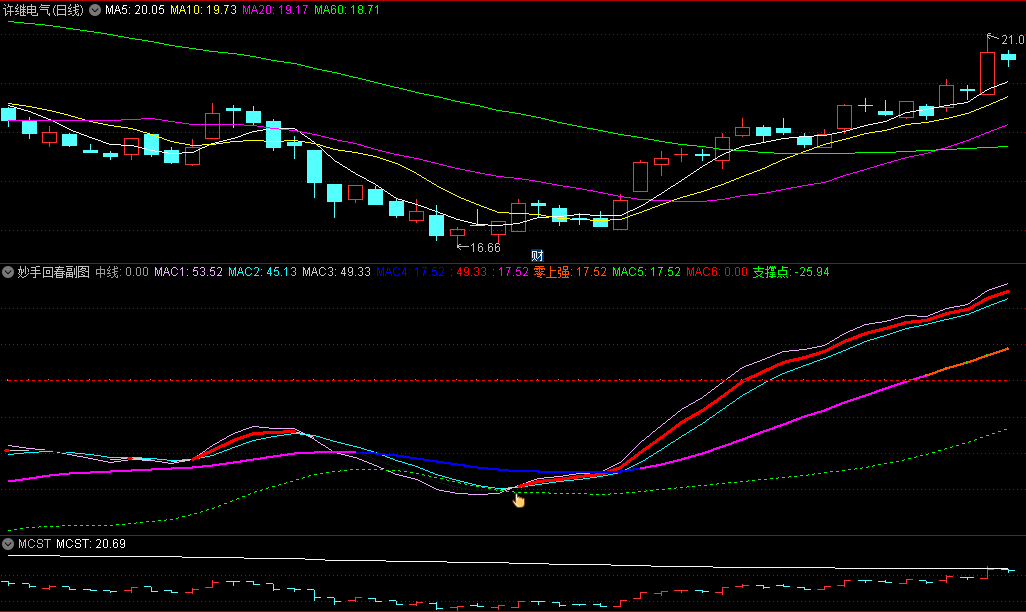
Task: Click the MA60: 18.71 label
Action: click(x=347, y=10)
